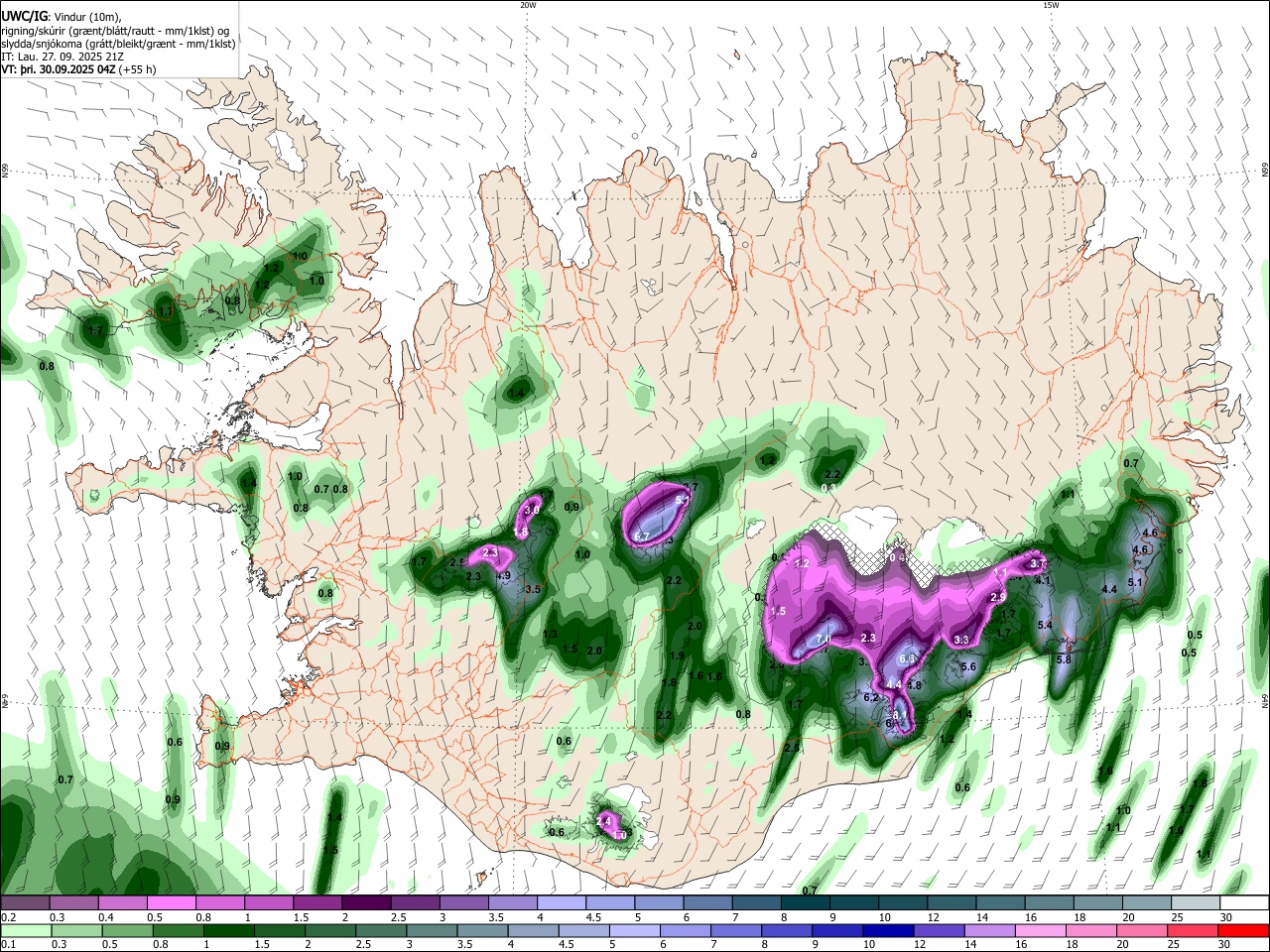
Task: Click the '0.2' label on the top scale
Action: point(8,917)
